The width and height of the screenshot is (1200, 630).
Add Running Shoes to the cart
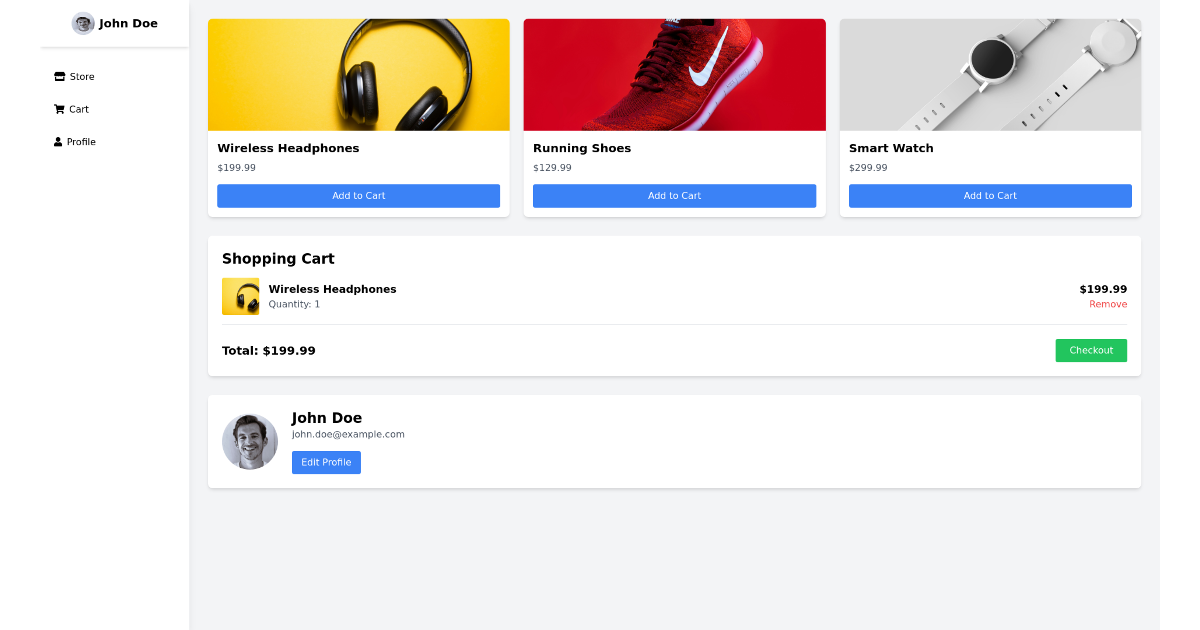pyautogui.click(x=674, y=195)
